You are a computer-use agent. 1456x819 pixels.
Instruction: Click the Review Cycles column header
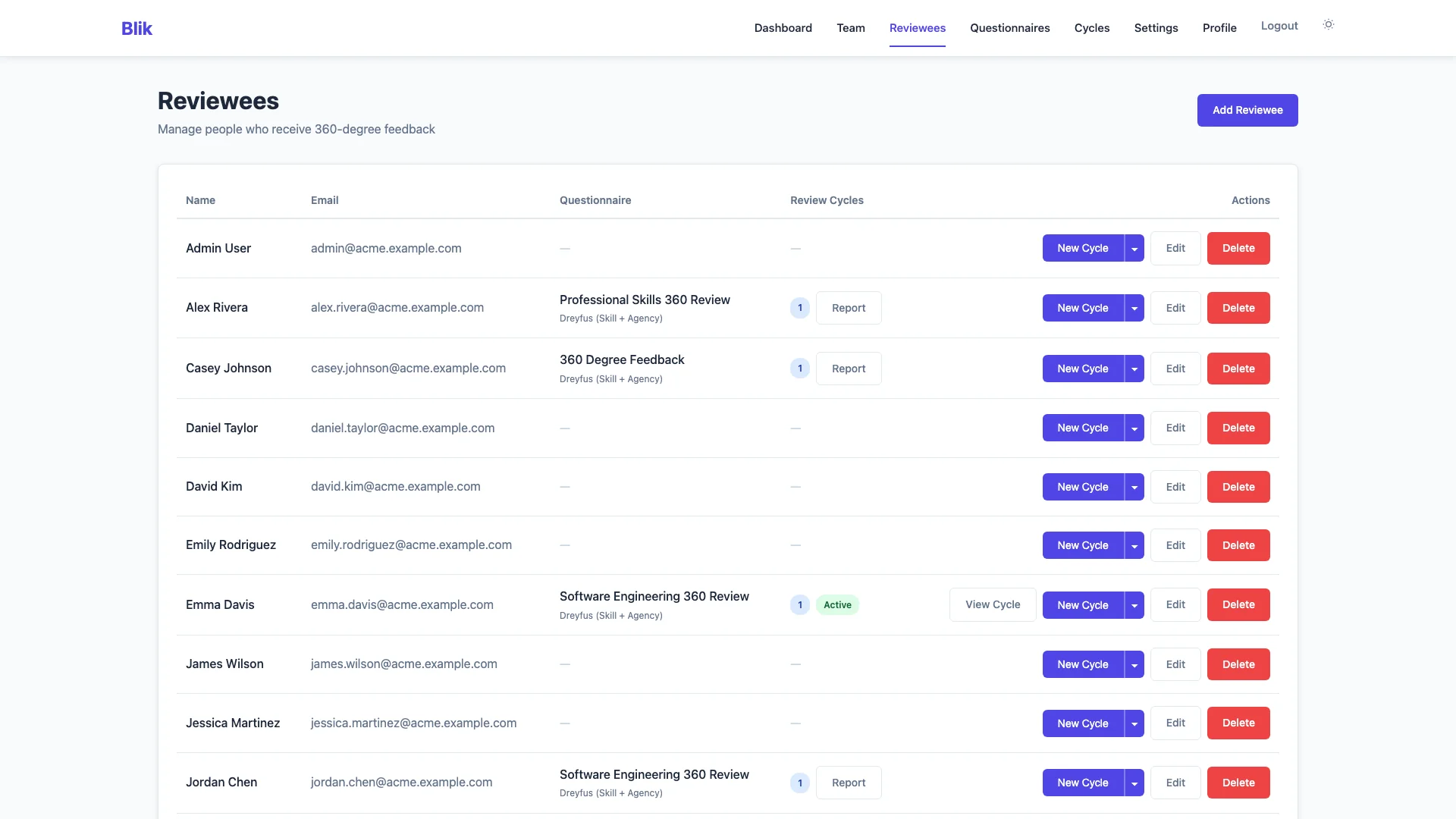827,200
